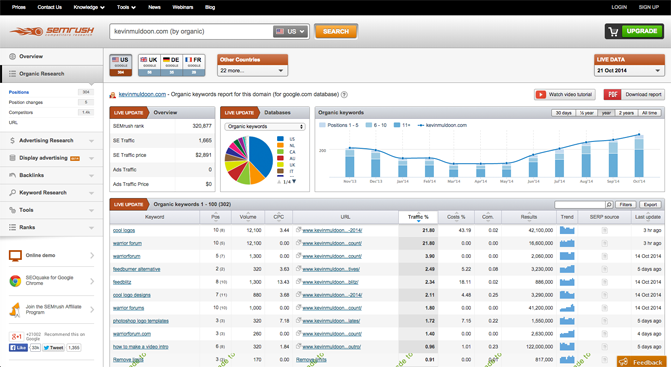This screenshot has height=367, width=671.
Task: Click the green UPGRADE button
Action: [x=641, y=31]
